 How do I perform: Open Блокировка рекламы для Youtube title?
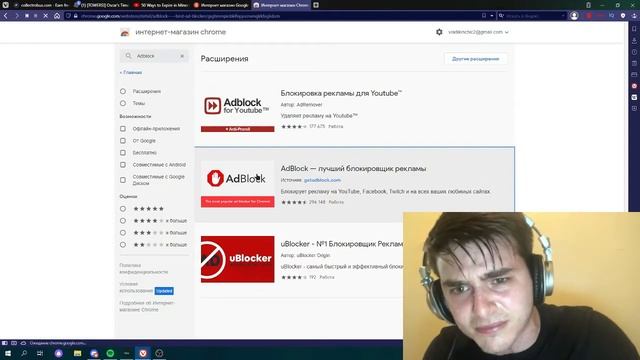tap(341, 93)
